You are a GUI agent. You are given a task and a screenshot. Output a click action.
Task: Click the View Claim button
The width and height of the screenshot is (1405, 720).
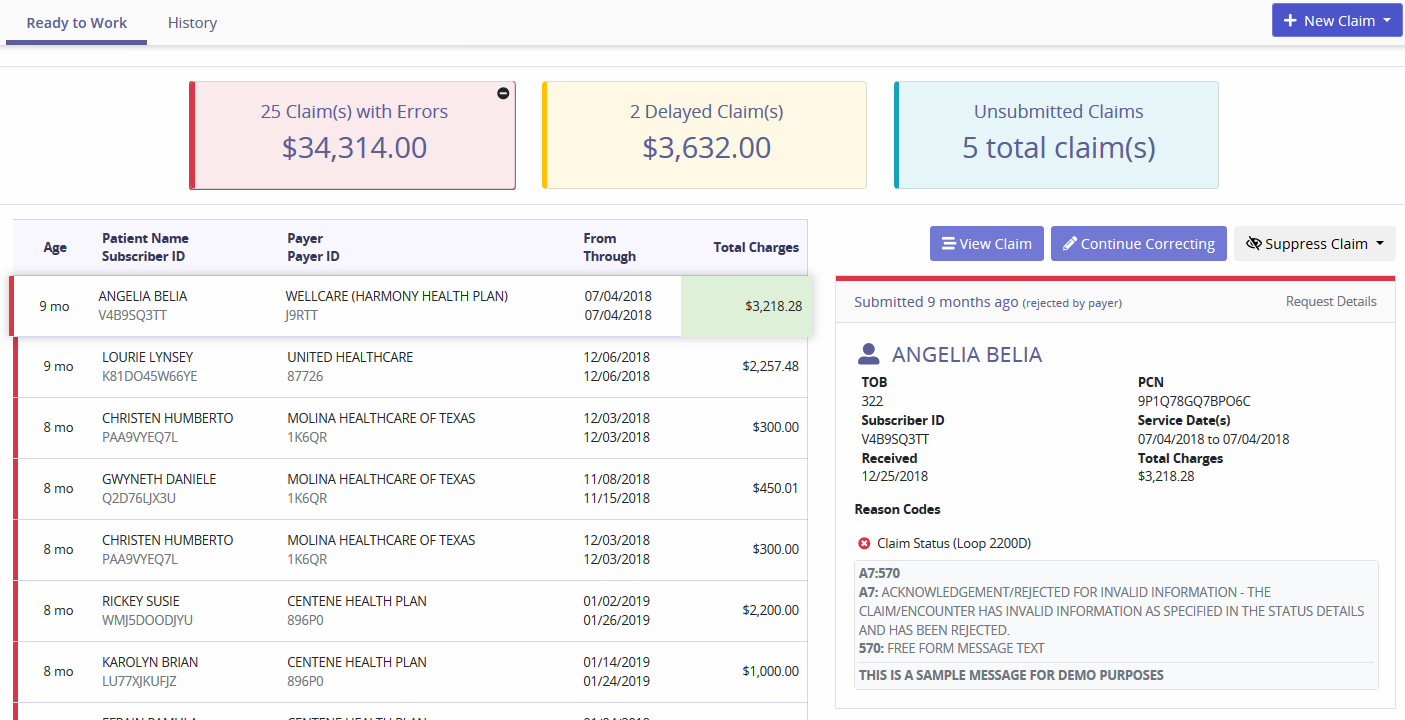(986, 243)
